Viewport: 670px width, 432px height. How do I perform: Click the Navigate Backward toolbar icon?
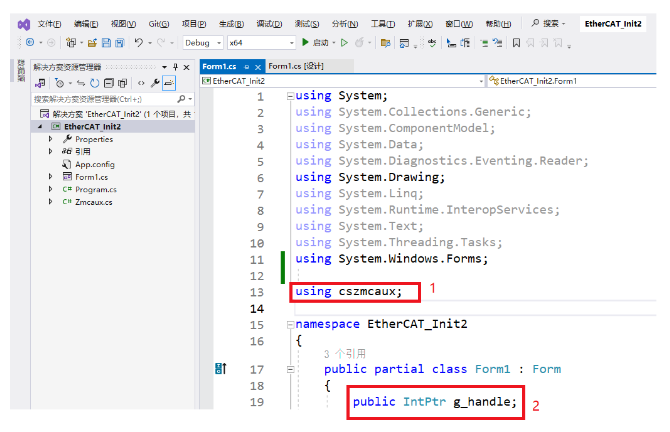click(30, 42)
